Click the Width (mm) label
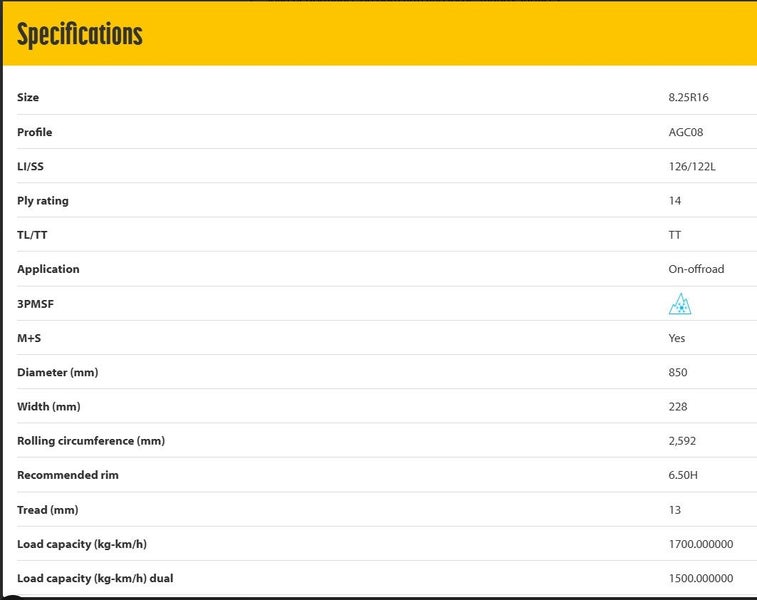 [x=49, y=407]
